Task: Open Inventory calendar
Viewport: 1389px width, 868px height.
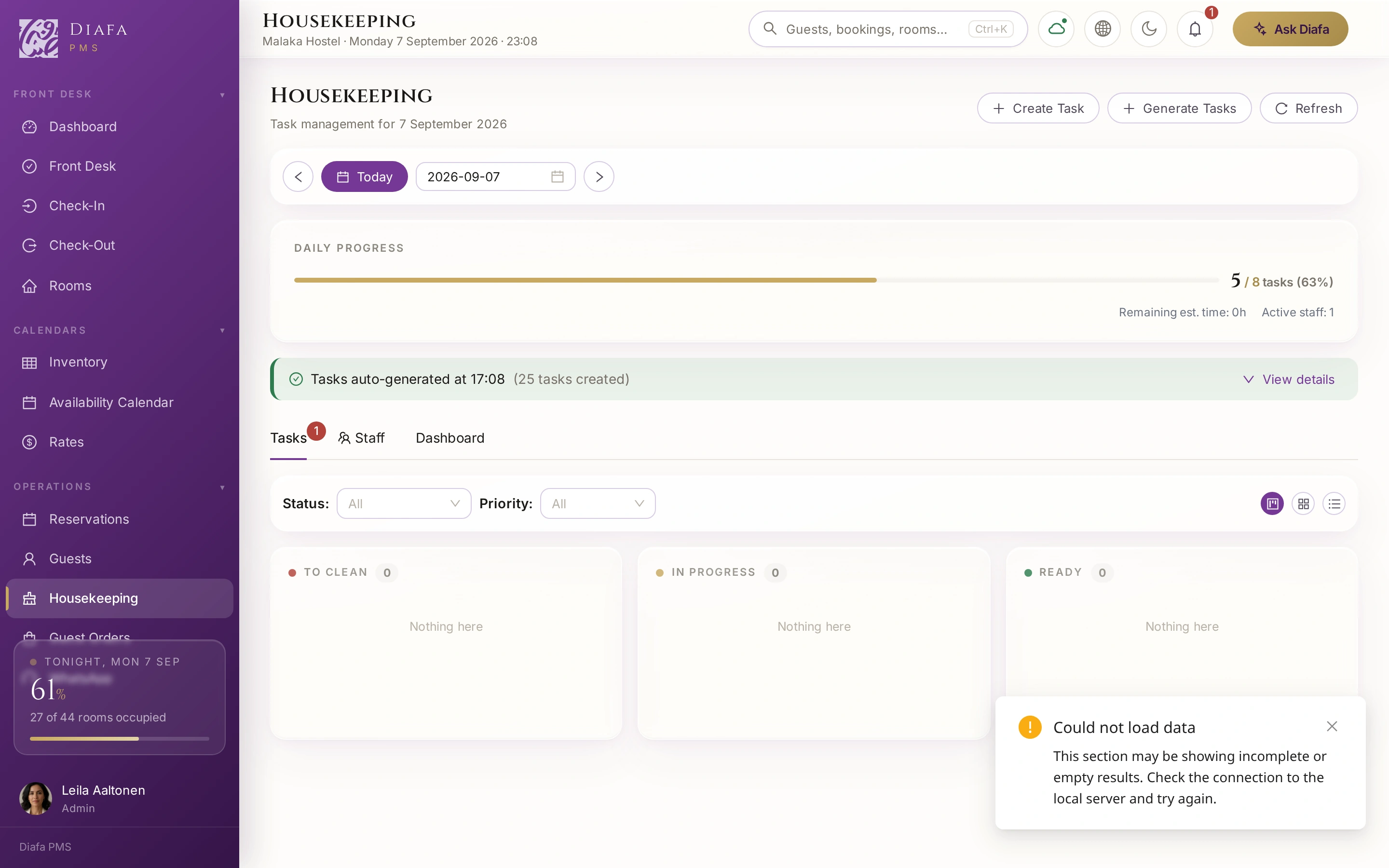Action: coord(120,362)
